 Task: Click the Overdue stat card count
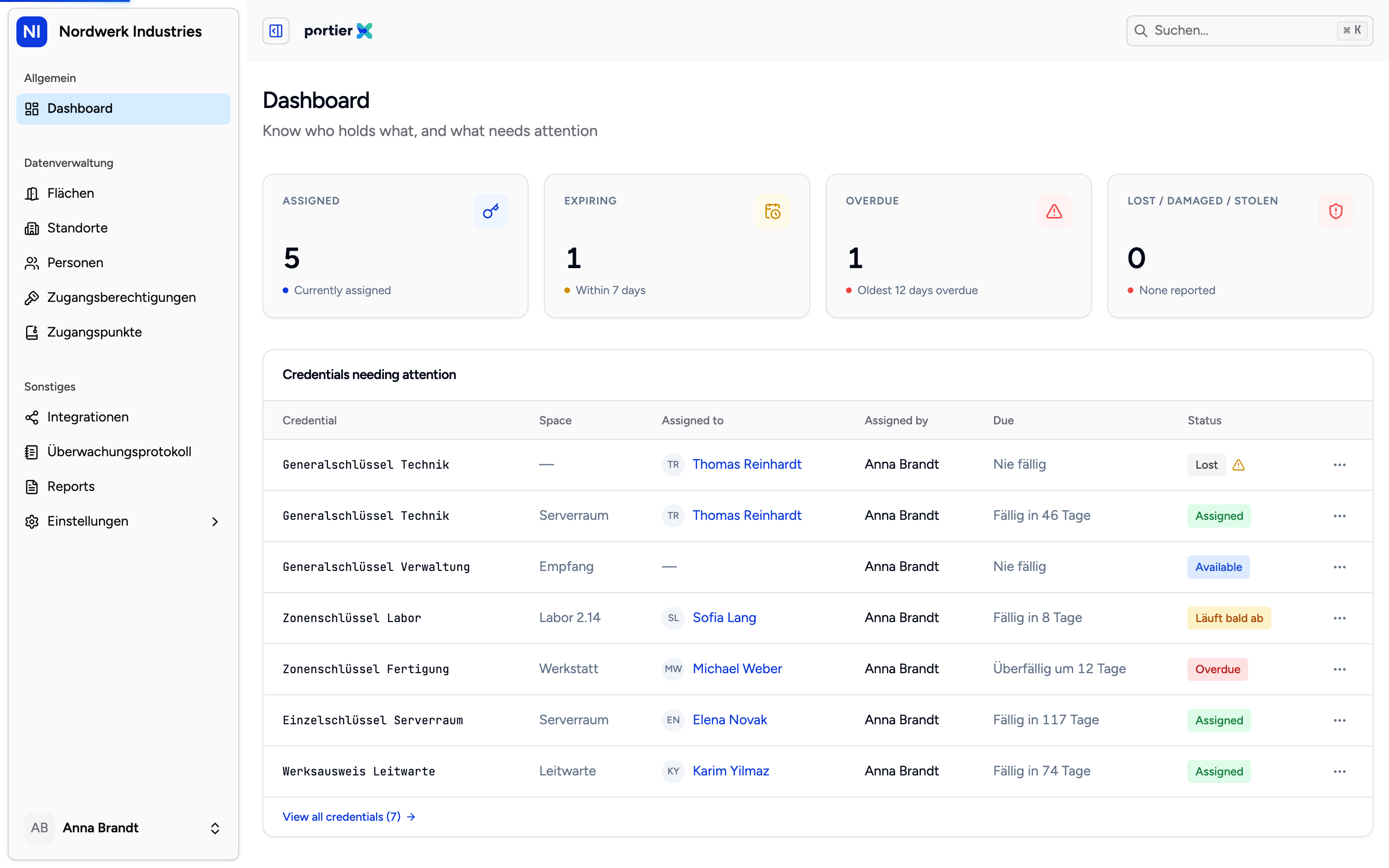855,258
